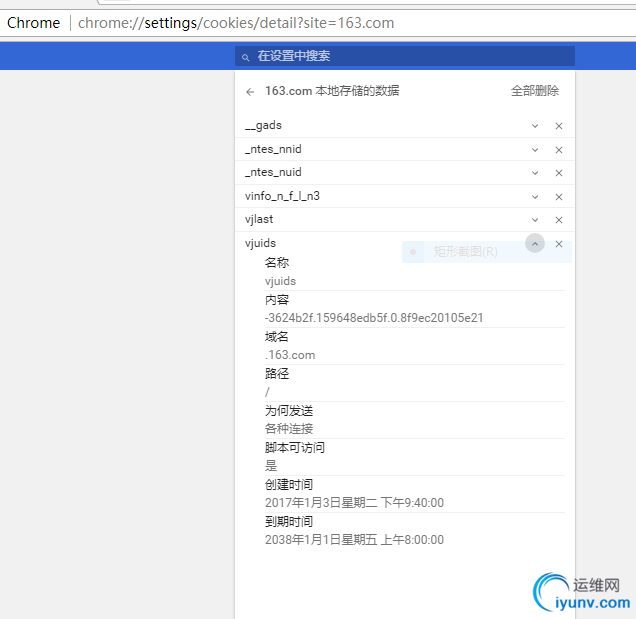Click the creation time 2017年1月3日 value
The image size is (636, 619).
click(355, 503)
